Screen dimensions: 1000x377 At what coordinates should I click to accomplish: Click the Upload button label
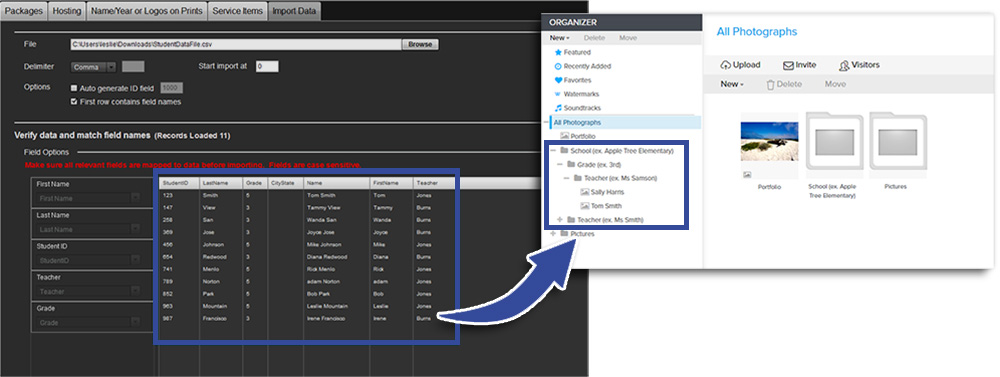tap(746, 65)
